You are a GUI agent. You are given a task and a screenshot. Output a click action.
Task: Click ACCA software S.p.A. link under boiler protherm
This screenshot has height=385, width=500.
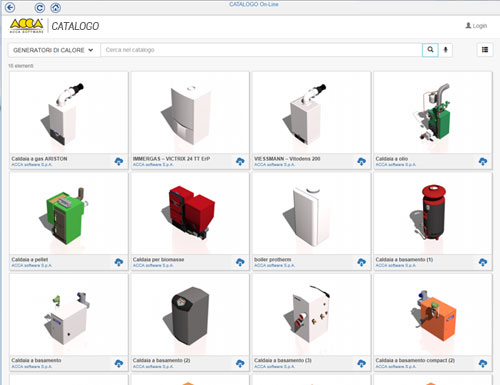click(274, 266)
